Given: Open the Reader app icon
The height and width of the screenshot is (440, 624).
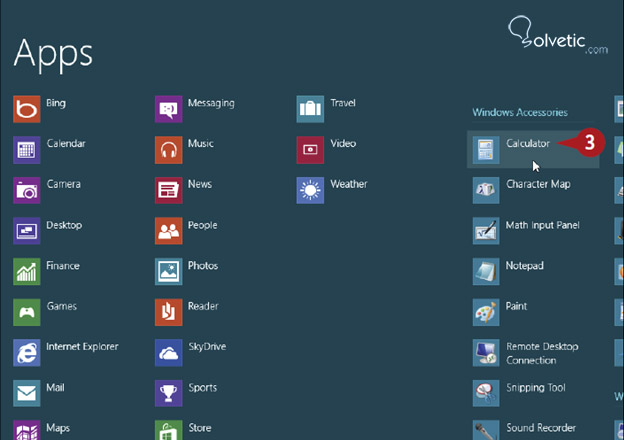Looking at the screenshot, I should click(169, 312).
